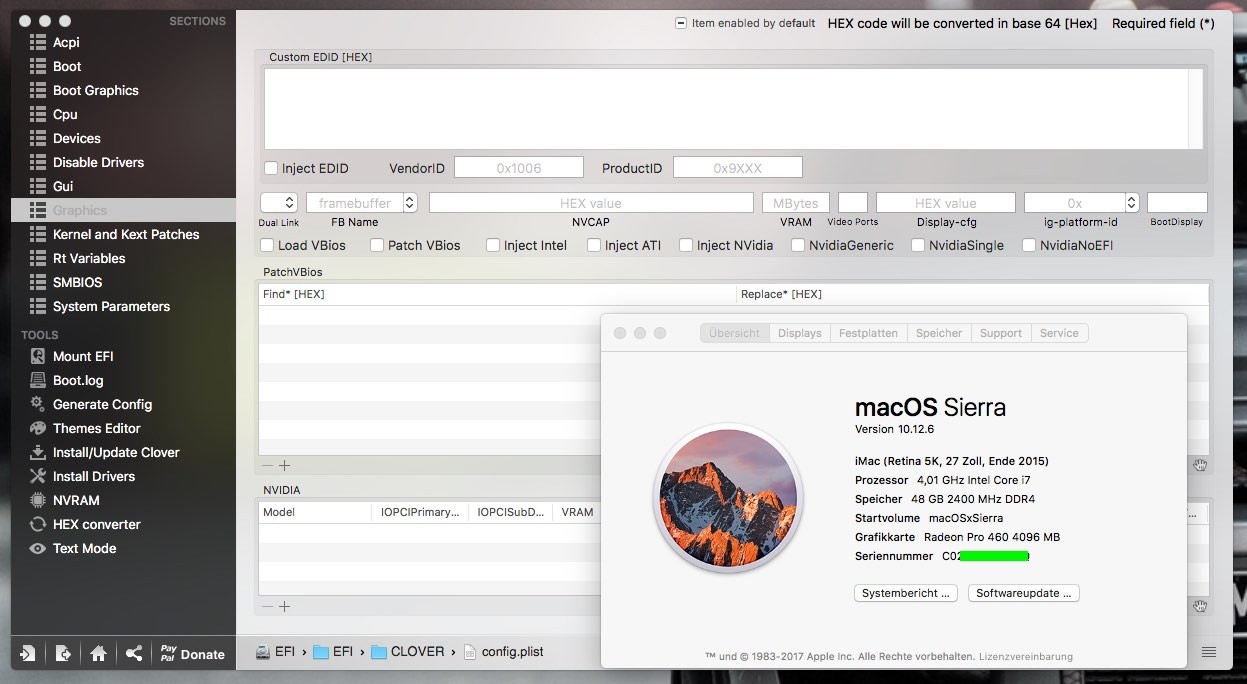Image resolution: width=1247 pixels, height=684 pixels.
Task: Enable the Inject EDID checkbox
Action: [271, 168]
